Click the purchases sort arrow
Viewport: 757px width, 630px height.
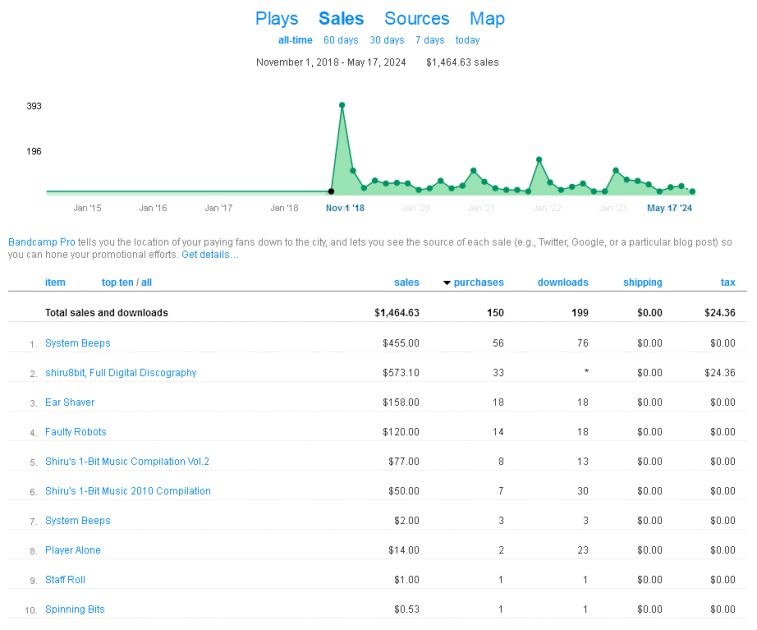point(447,283)
